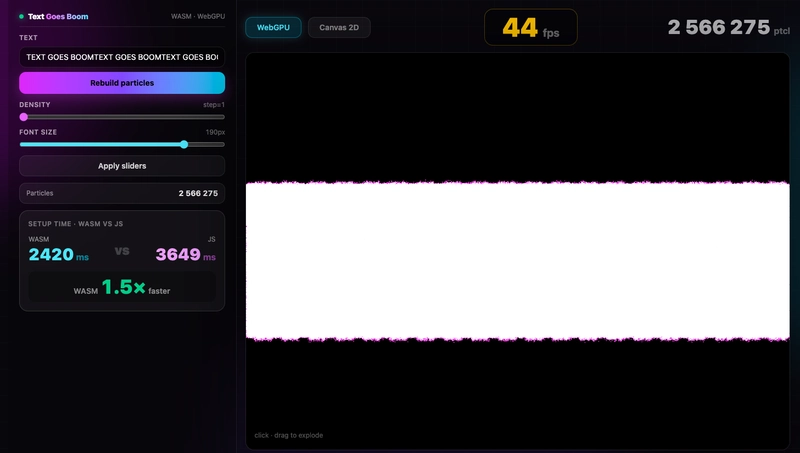Click into the TEXT input field
The height and width of the screenshot is (453, 800).
click(122, 58)
